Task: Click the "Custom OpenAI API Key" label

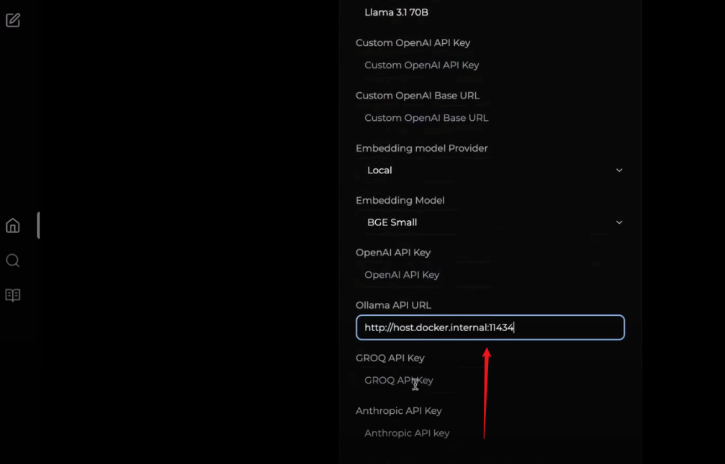Action: (x=412, y=43)
